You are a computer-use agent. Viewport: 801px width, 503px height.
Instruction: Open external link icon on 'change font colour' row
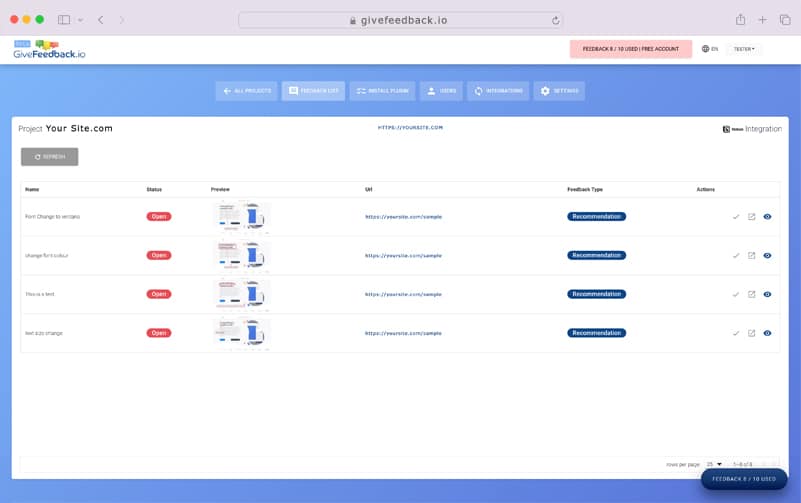(751, 256)
